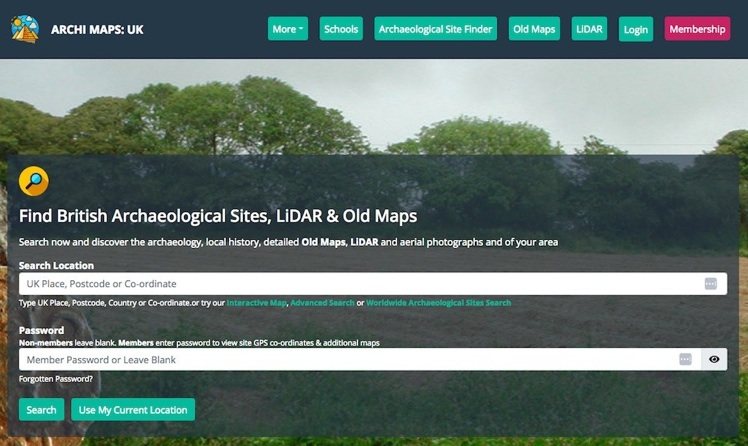Open the LiDAR page

click(590, 29)
